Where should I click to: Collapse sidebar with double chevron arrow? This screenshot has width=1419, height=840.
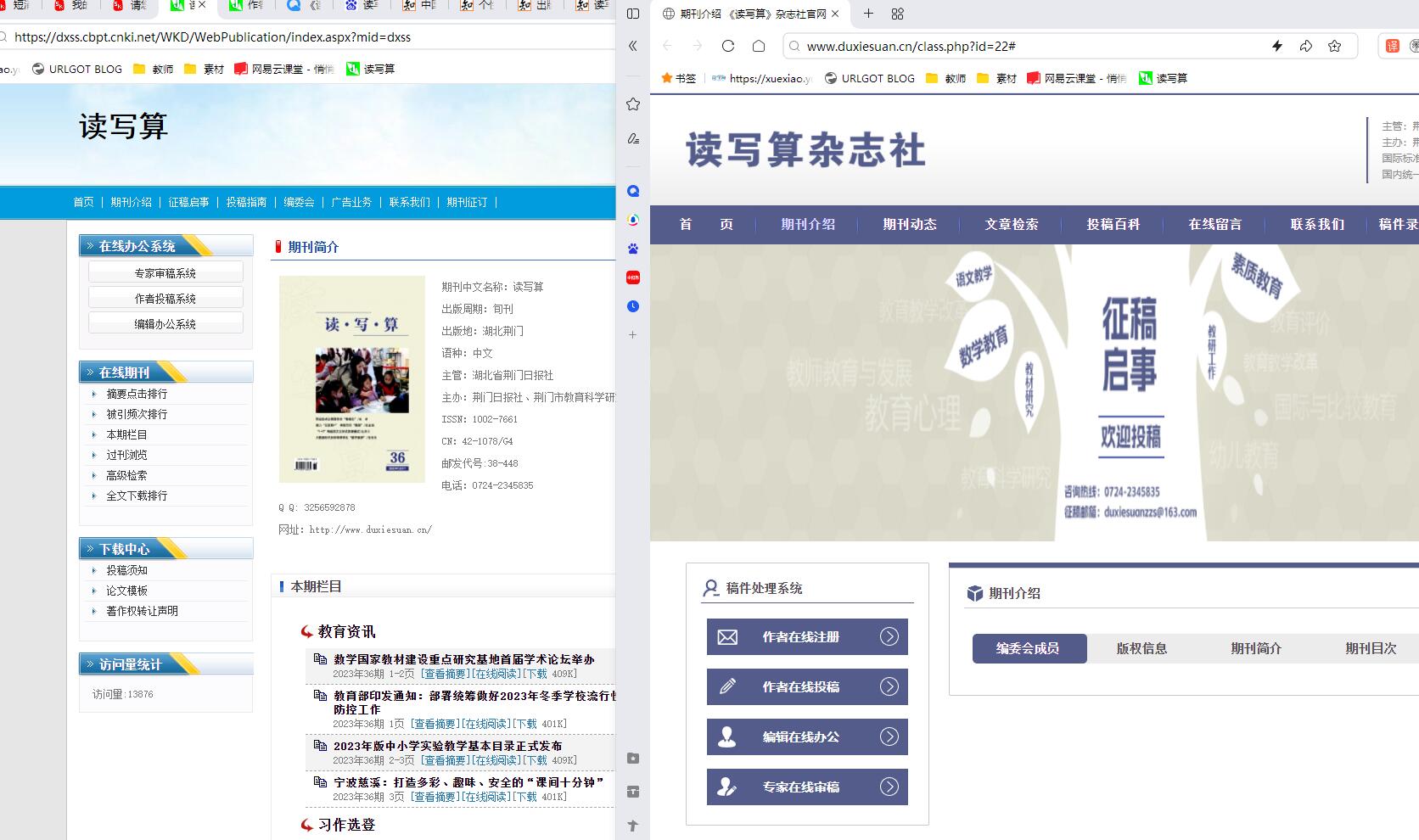pyautogui.click(x=633, y=46)
